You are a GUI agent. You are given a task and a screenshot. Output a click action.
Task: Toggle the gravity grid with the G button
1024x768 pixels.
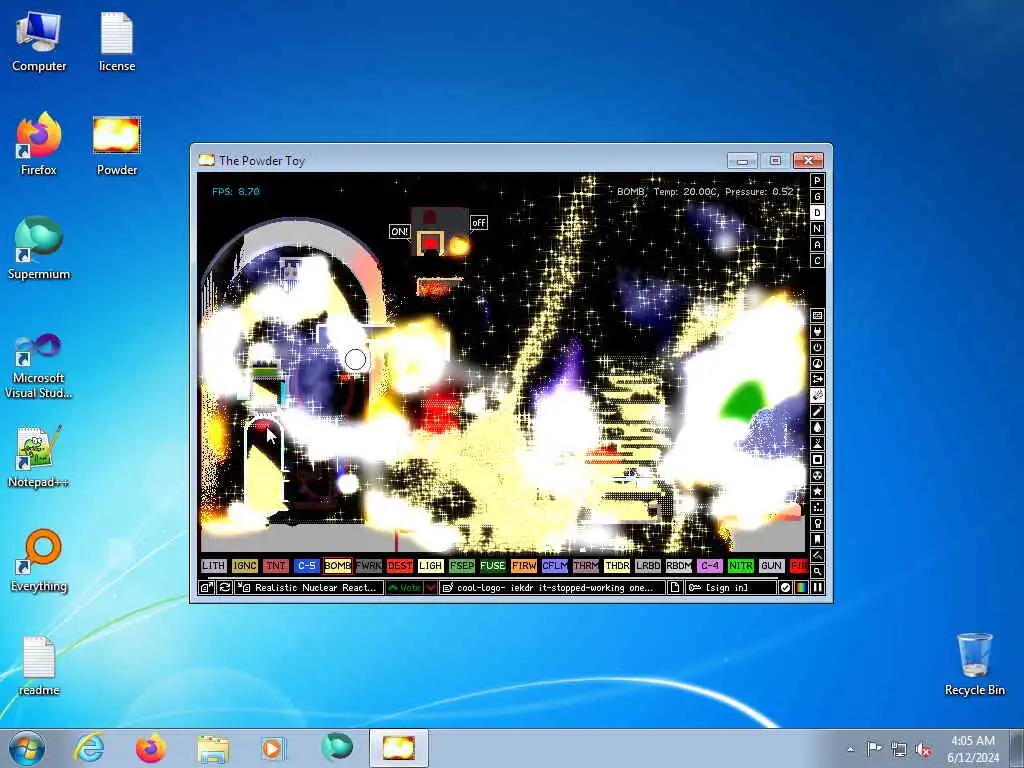817,197
